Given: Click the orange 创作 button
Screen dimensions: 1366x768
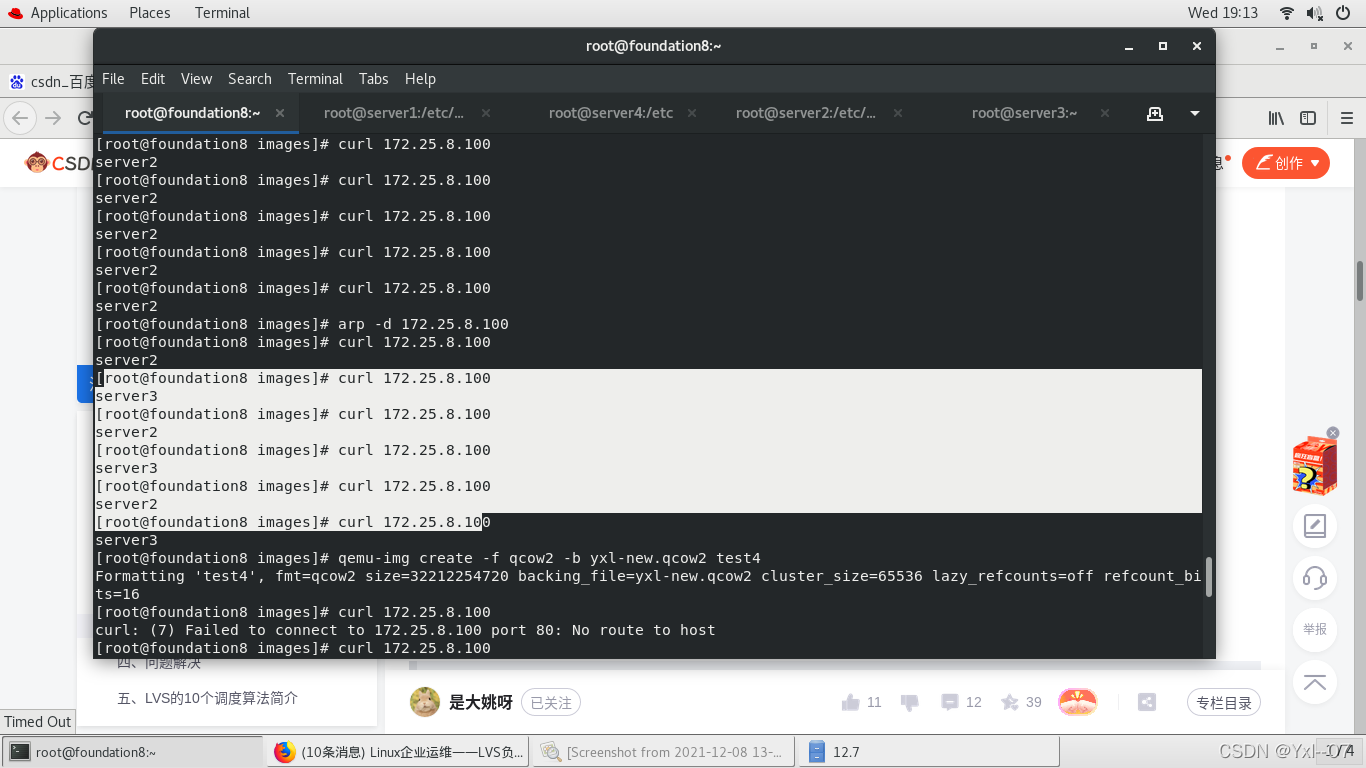Looking at the screenshot, I should [x=1285, y=163].
